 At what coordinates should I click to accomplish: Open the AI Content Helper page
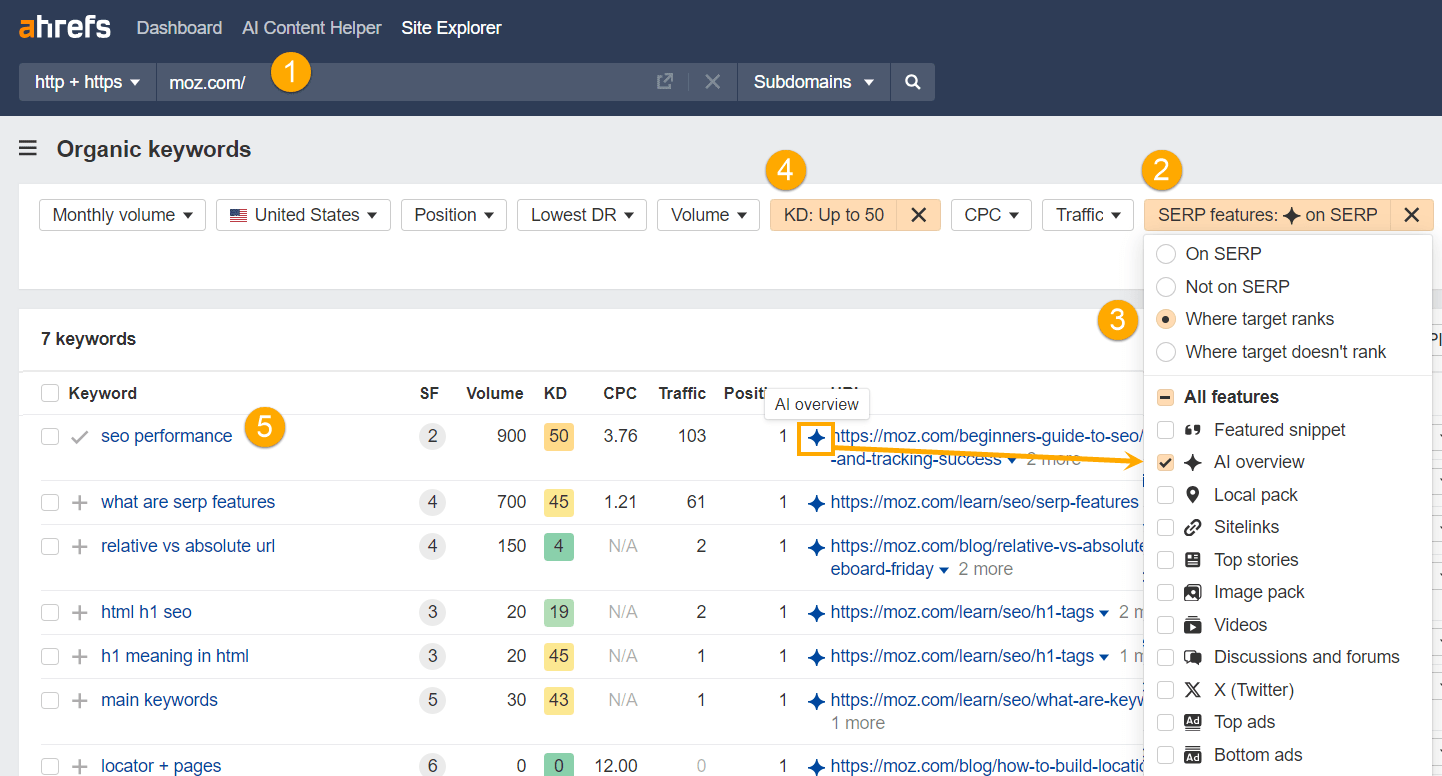tap(311, 27)
